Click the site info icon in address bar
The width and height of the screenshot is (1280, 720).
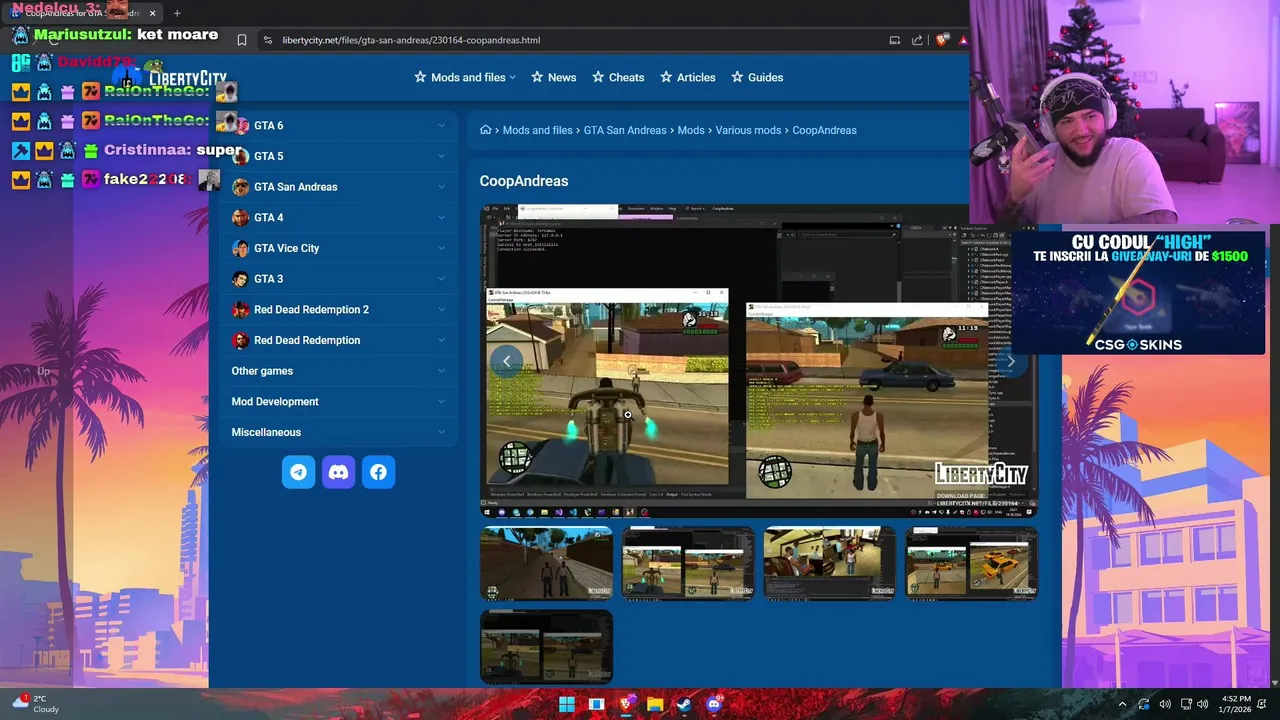tap(267, 40)
